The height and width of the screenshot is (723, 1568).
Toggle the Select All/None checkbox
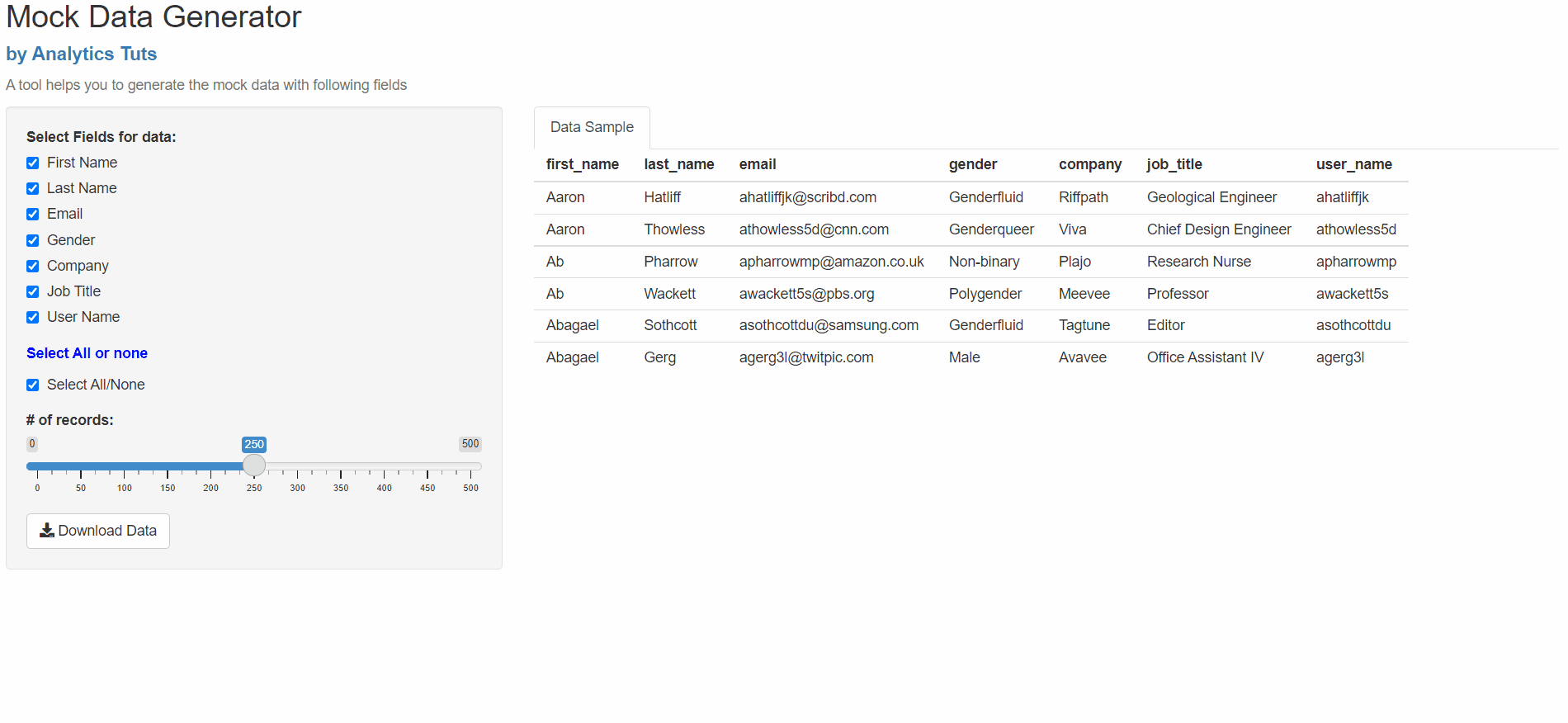click(33, 385)
